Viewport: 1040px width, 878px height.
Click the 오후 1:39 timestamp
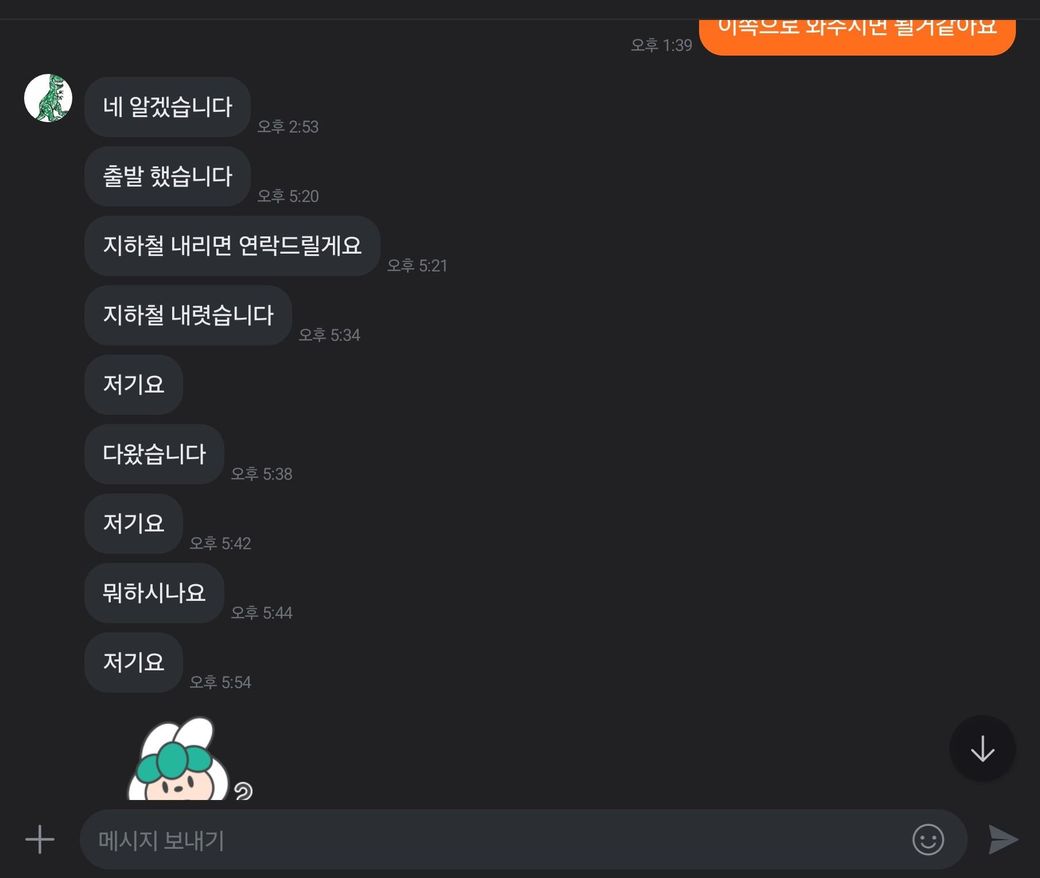[x=661, y=45]
